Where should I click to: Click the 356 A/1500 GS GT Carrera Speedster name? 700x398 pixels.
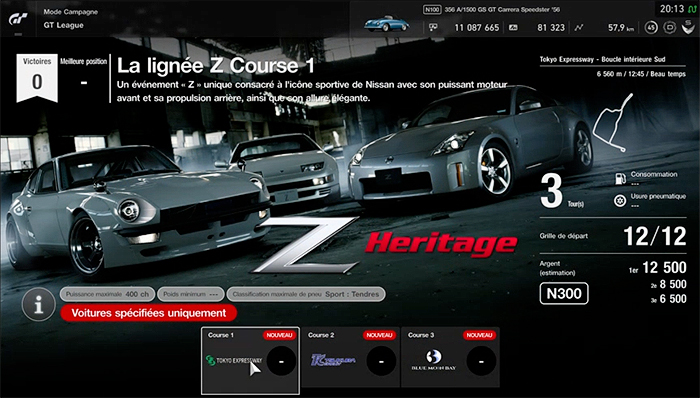click(x=502, y=9)
